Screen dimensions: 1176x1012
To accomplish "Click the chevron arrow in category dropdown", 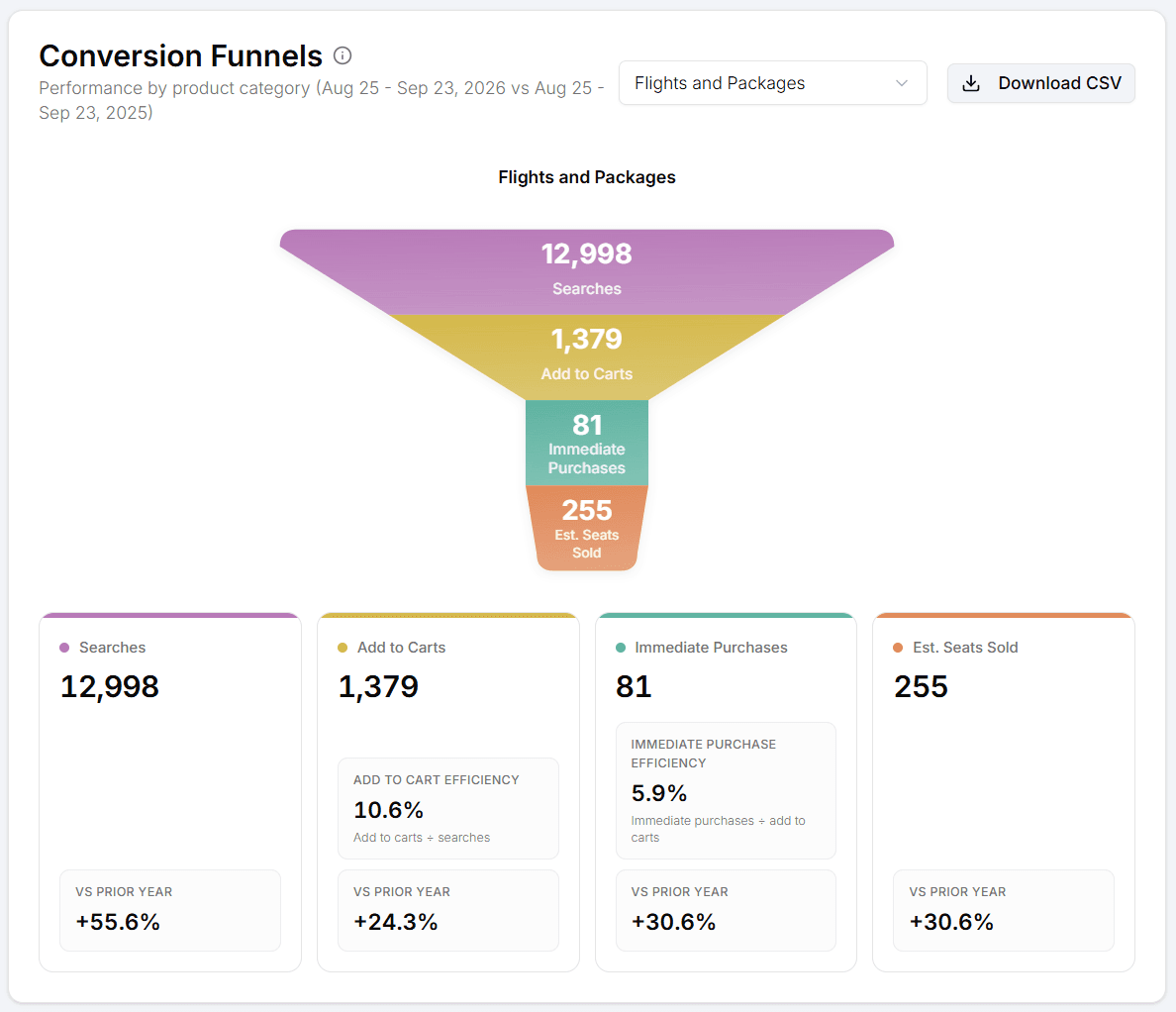I will tap(902, 82).
